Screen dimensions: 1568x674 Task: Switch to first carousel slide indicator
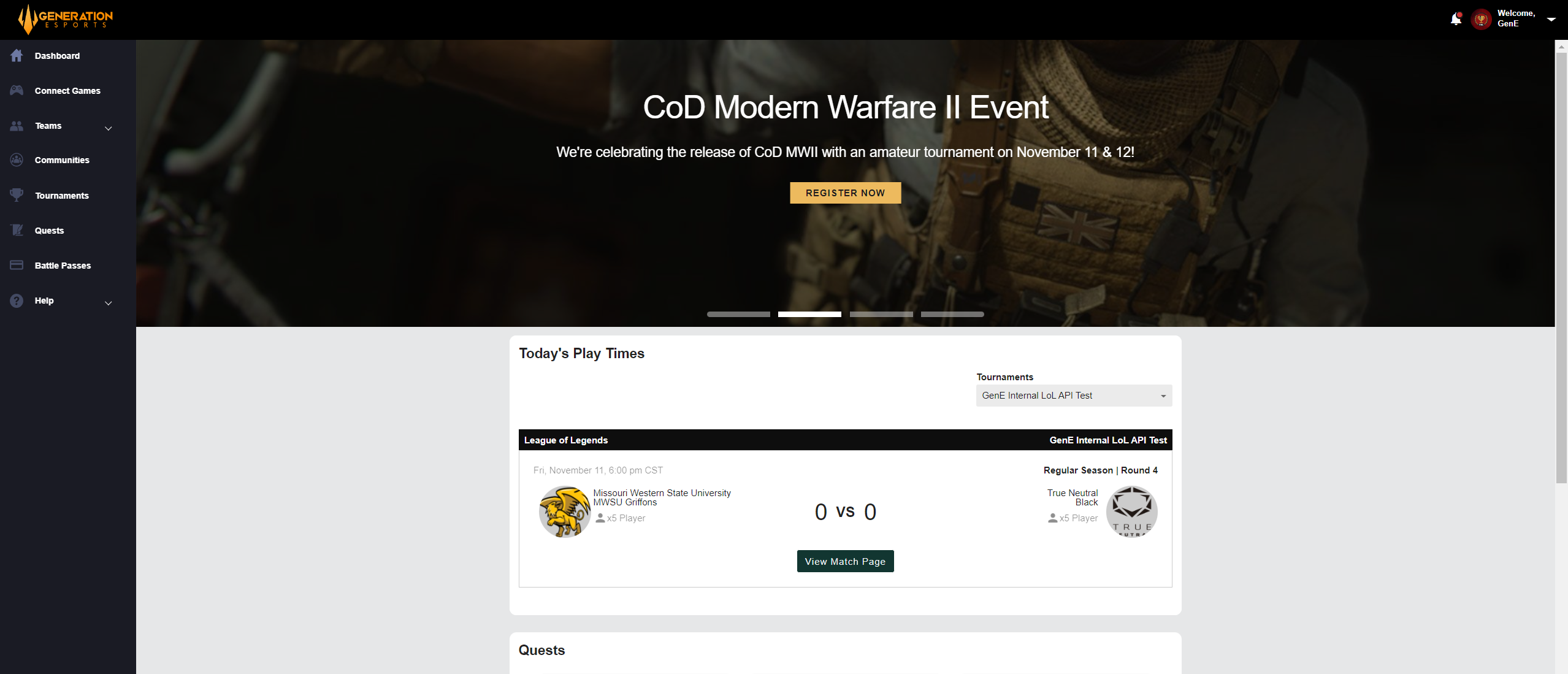(x=738, y=314)
